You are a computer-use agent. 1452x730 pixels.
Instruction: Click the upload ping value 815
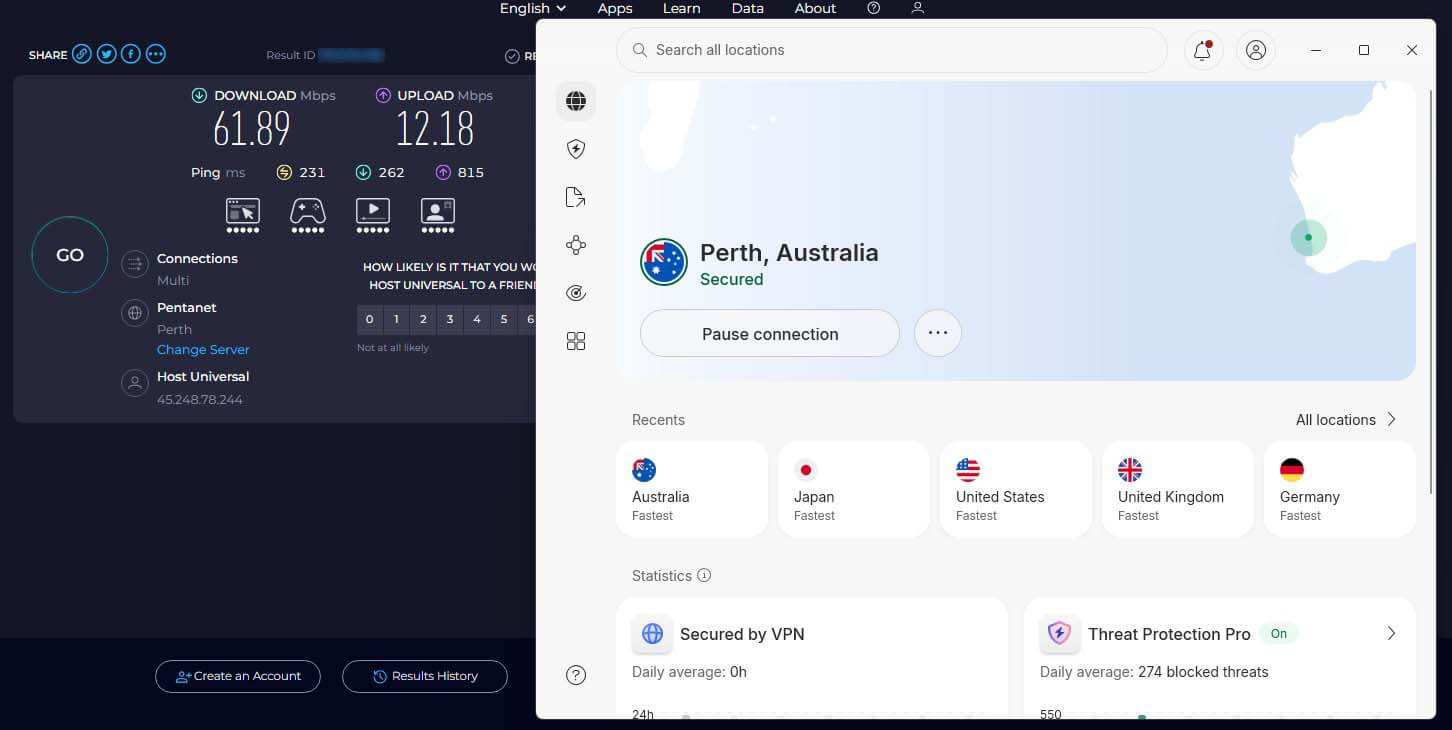tap(470, 172)
